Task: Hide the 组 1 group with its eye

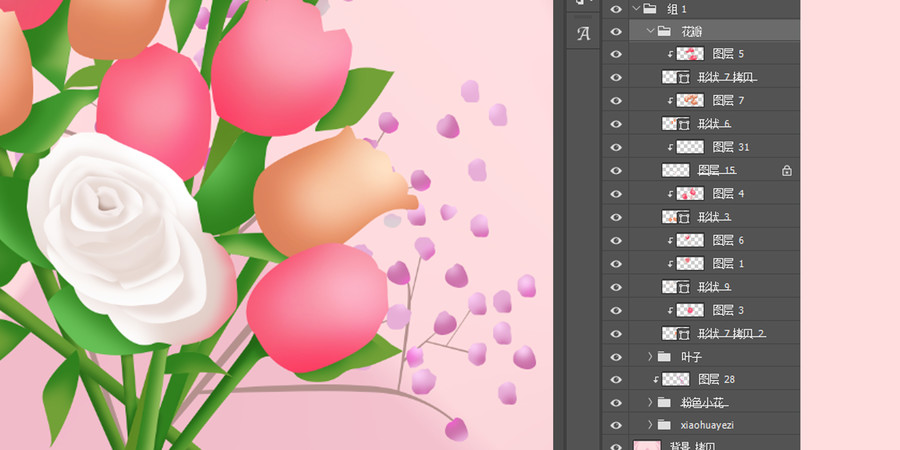Action: (616, 9)
